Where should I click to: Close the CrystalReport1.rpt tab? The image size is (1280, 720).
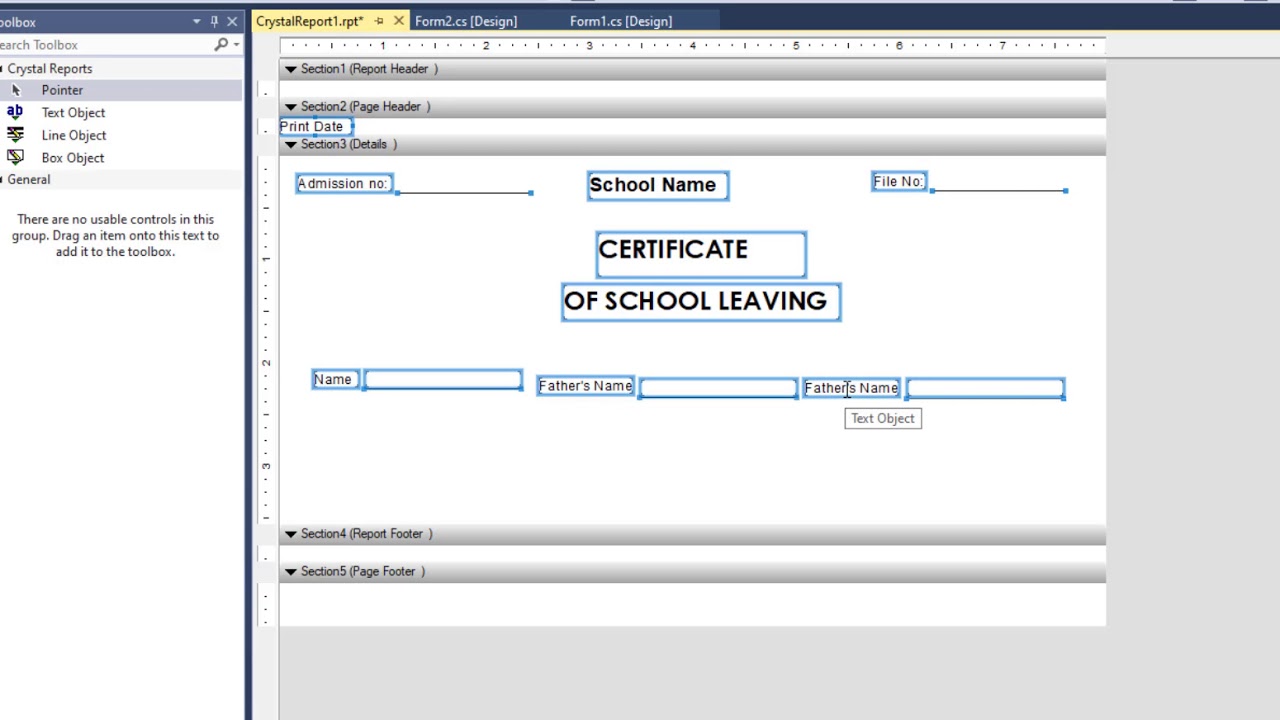click(398, 21)
